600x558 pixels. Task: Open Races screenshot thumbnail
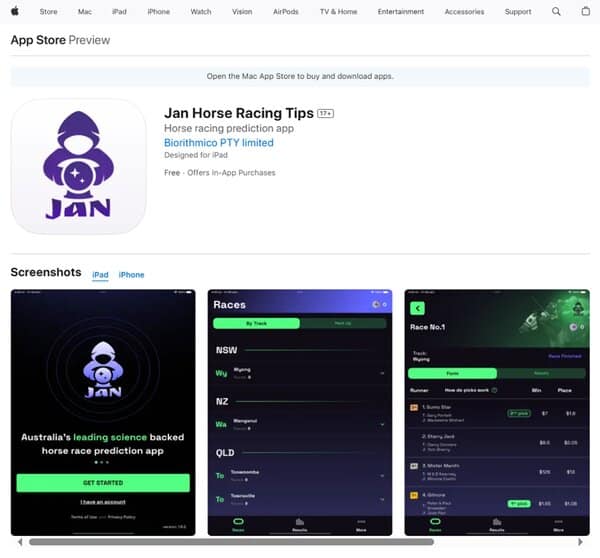(300, 413)
